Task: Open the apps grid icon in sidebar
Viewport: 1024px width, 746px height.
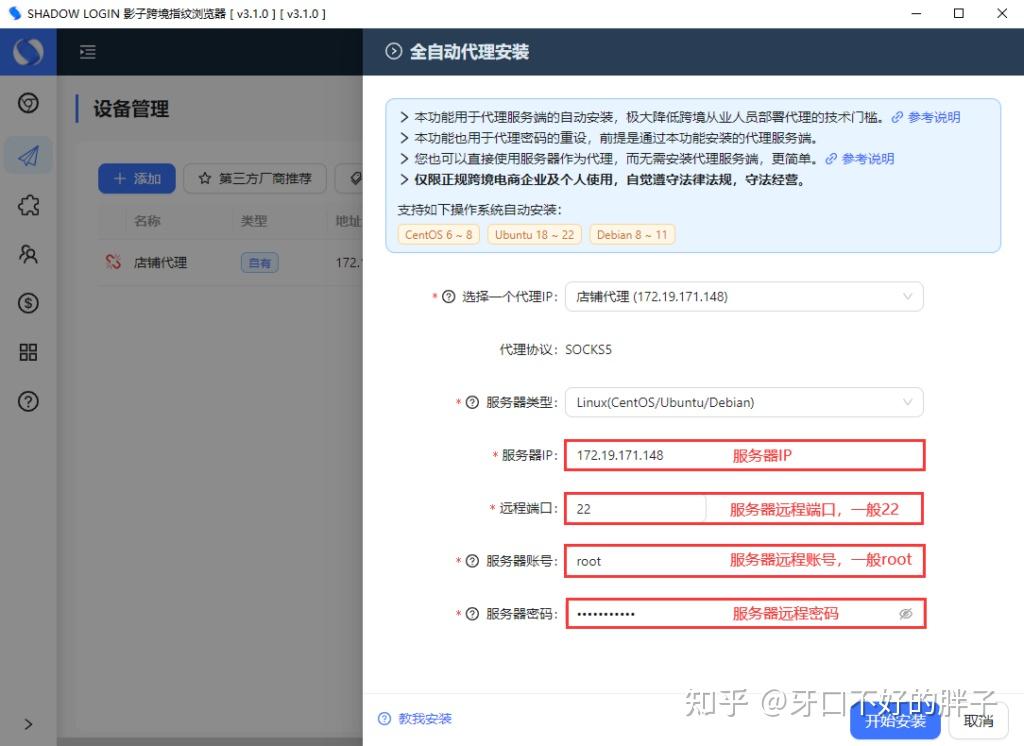Action: (28, 352)
